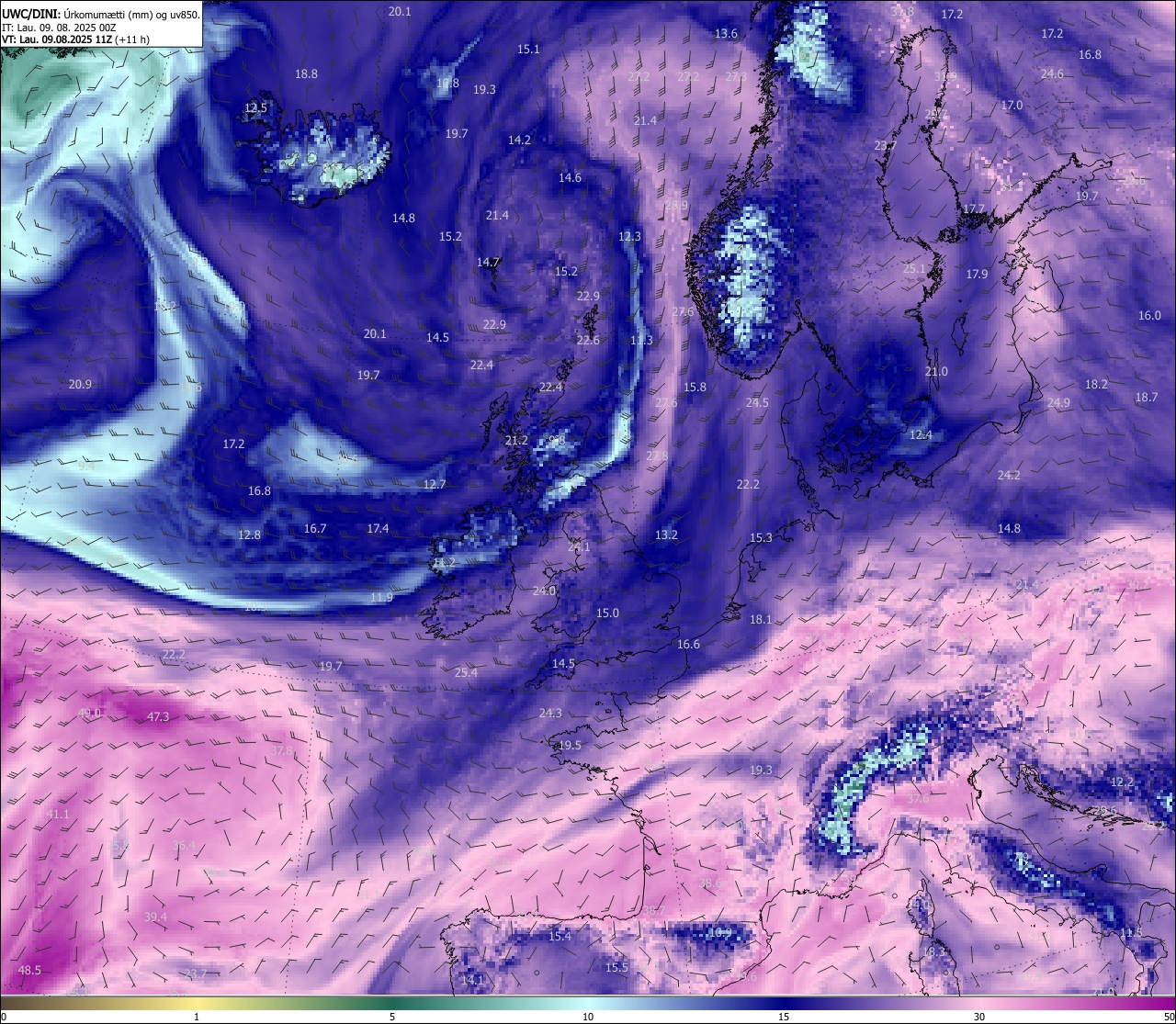Click the 16.7 map value
Screen dimensions: 1176x1024
315,528
